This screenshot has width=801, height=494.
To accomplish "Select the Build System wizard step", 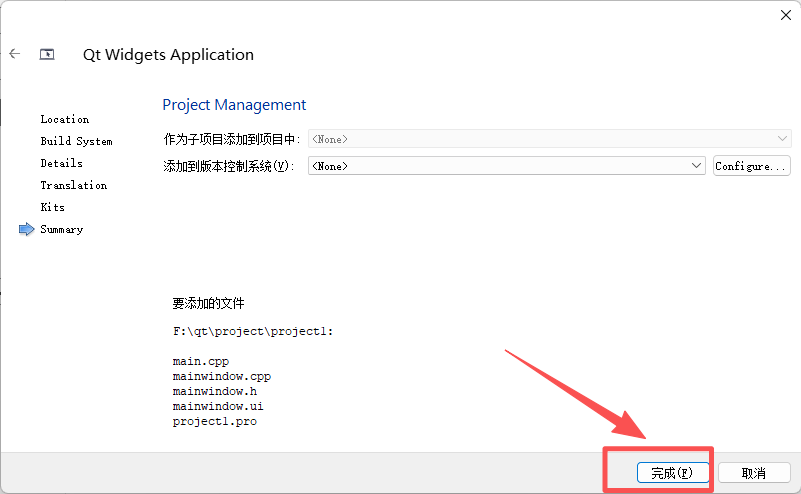I will (77, 141).
